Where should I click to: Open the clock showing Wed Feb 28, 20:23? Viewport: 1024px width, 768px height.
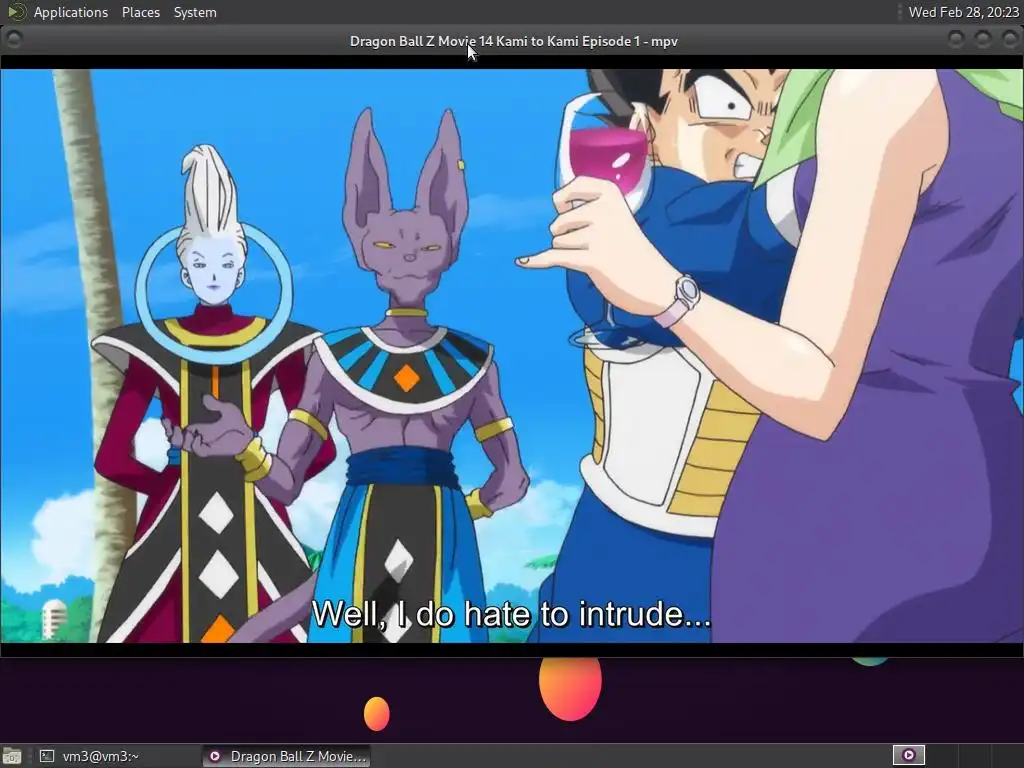(x=963, y=12)
